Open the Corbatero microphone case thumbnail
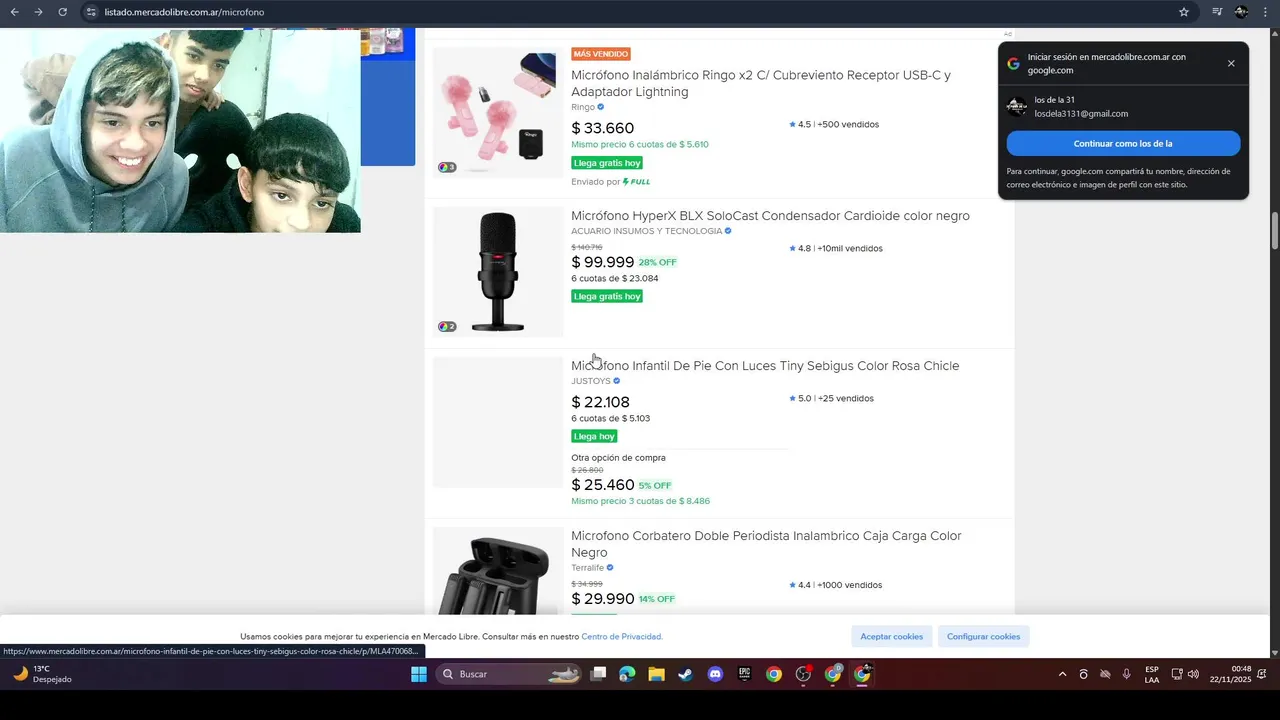The width and height of the screenshot is (1280, 720). point(497,571)
